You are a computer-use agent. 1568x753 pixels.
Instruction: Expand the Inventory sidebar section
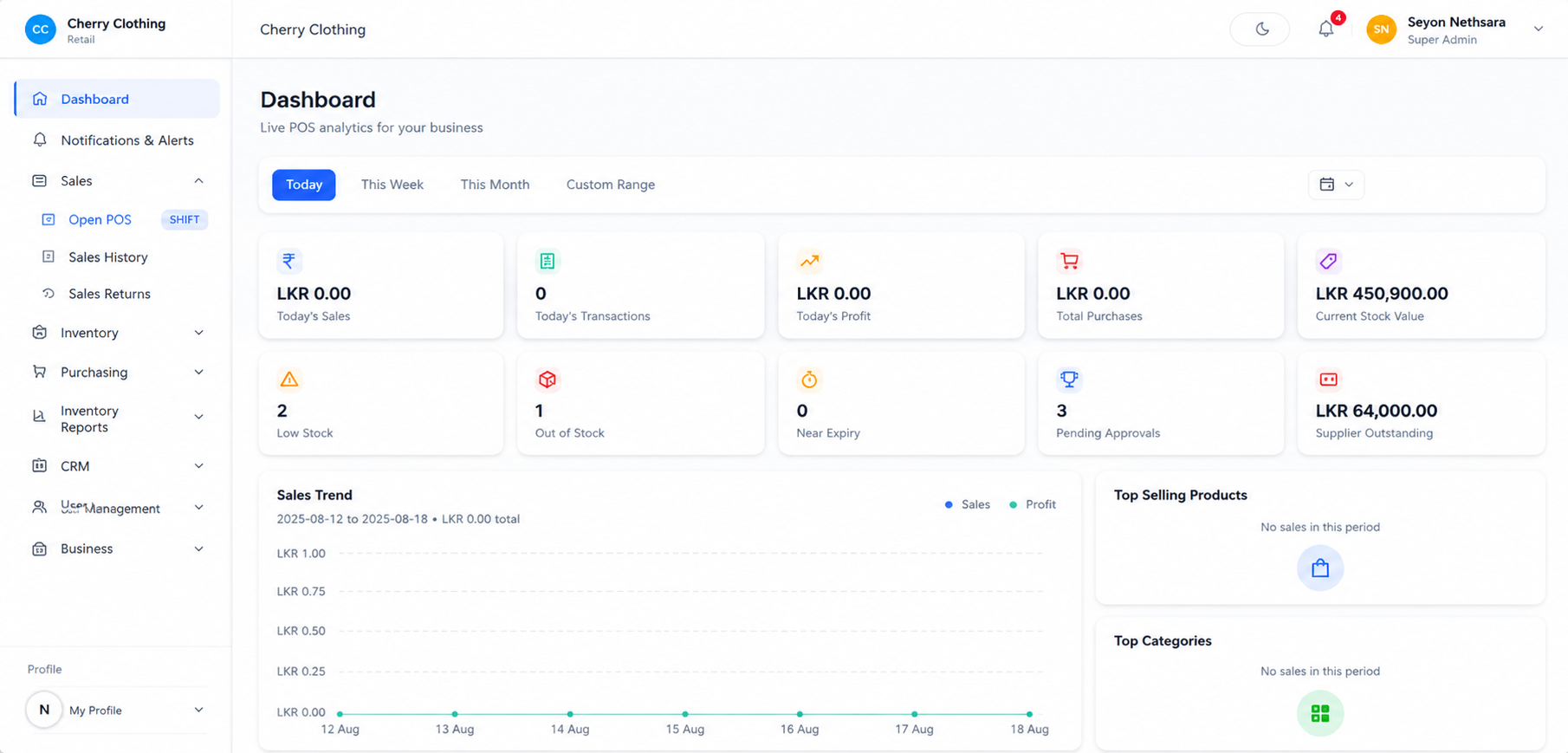(x=117, y=333)
